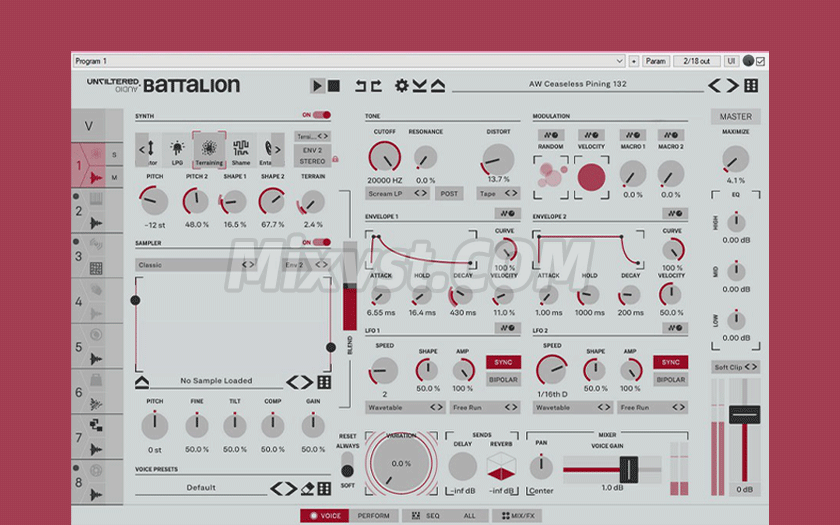Click the MASTER button
Image resolution: width=840 pixels, height=525 pixels.
pyautogui.click(x=735, y=117)
